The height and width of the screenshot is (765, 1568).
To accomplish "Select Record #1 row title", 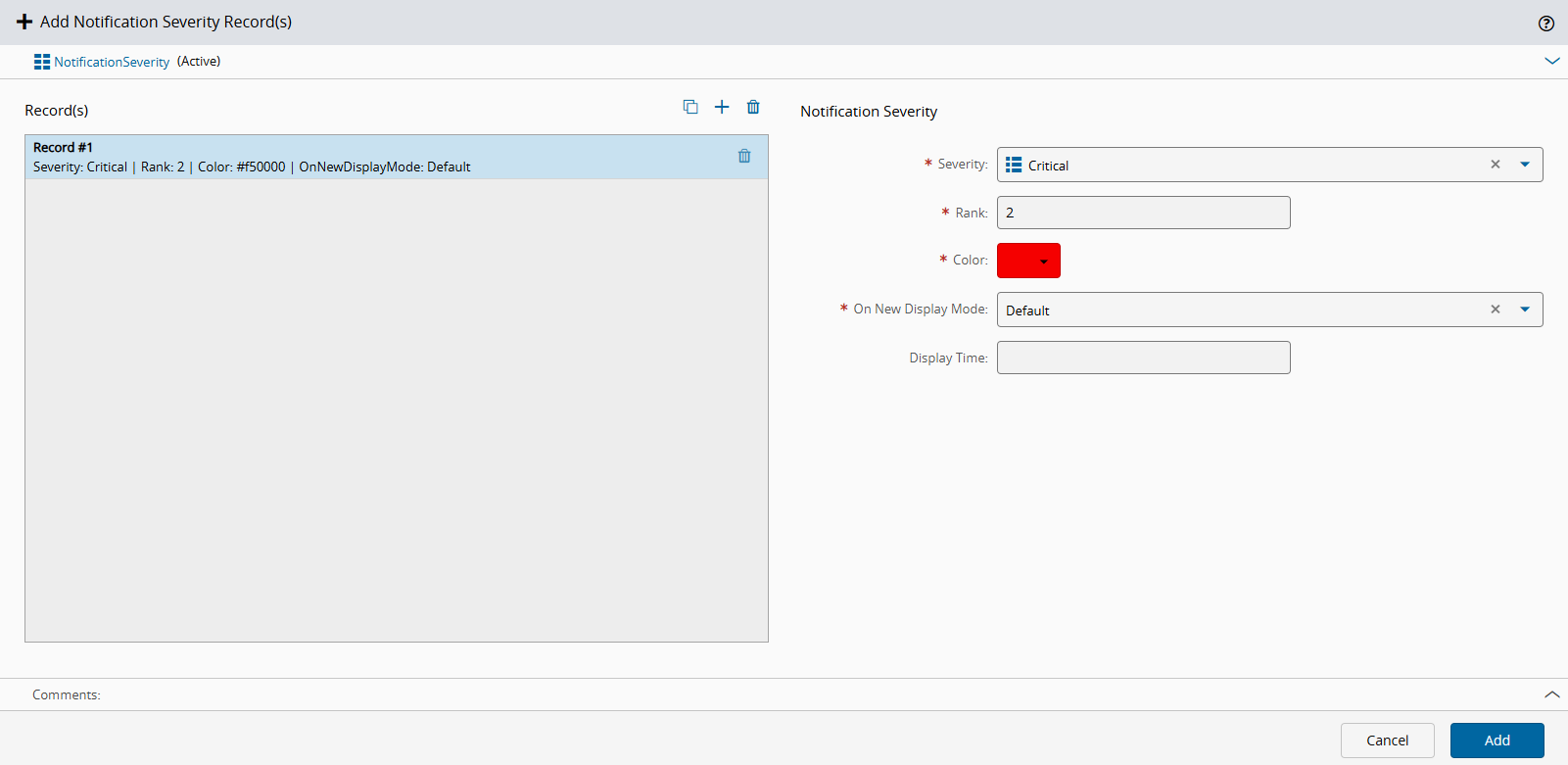I will [x=63, y=147].
